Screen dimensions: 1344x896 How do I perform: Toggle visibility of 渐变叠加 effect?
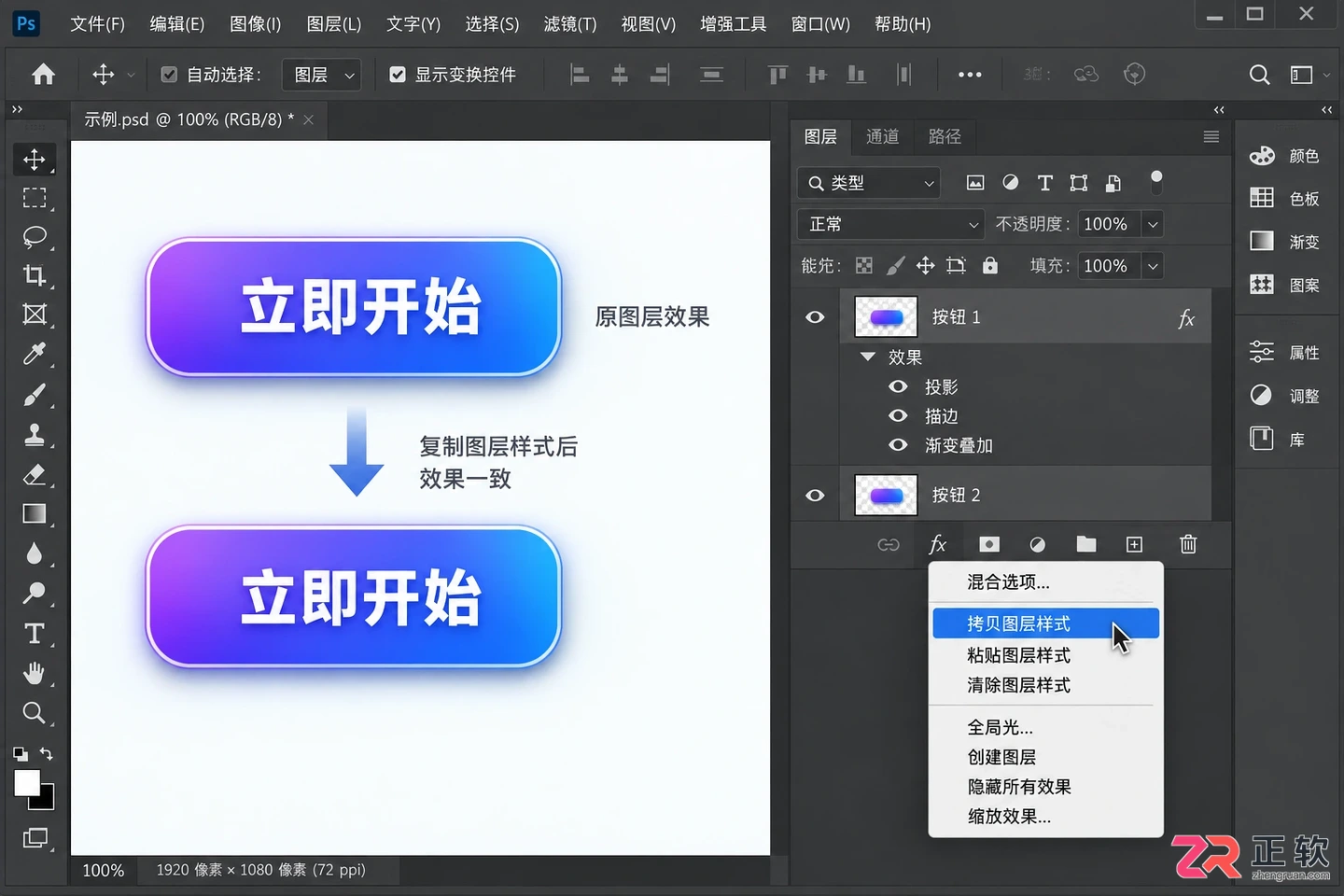898,445
